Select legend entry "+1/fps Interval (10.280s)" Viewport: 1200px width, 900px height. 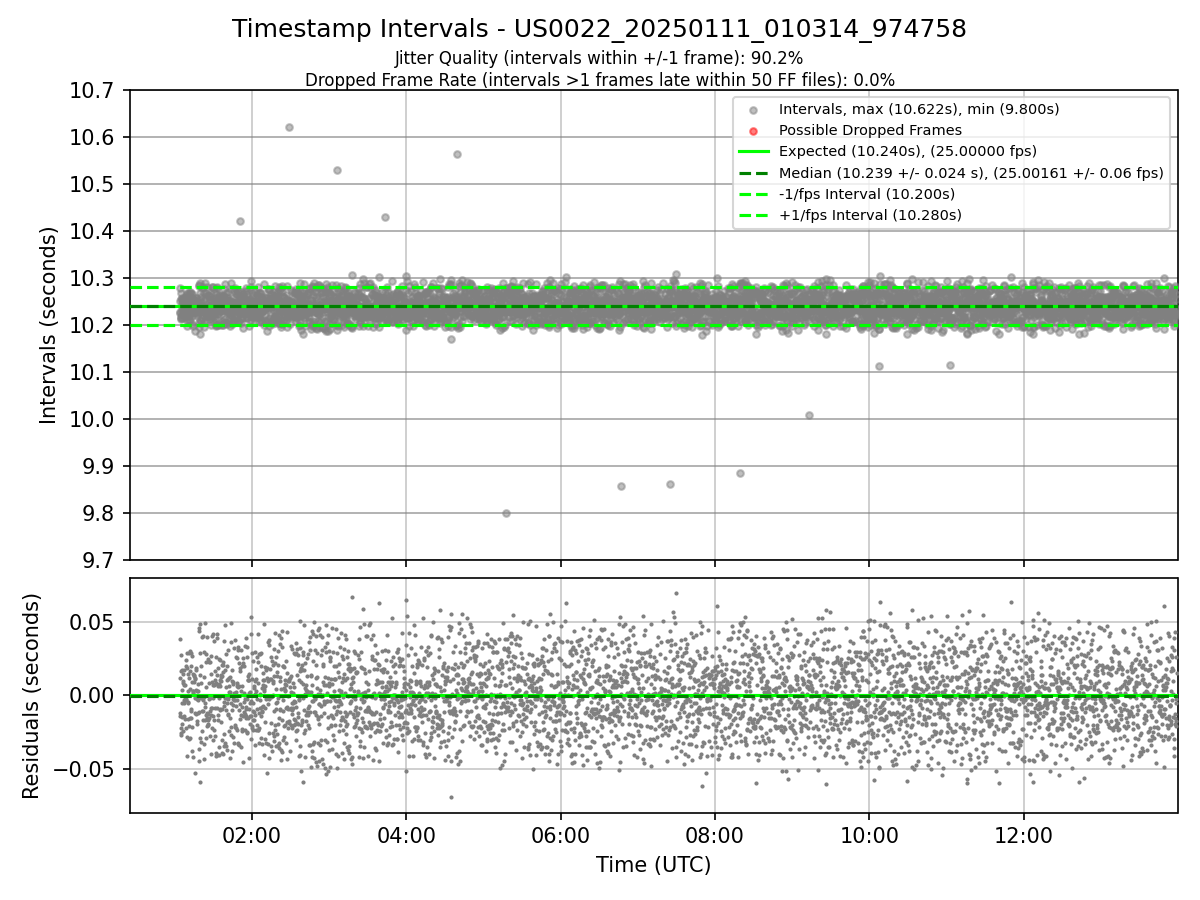click(870, 215)
